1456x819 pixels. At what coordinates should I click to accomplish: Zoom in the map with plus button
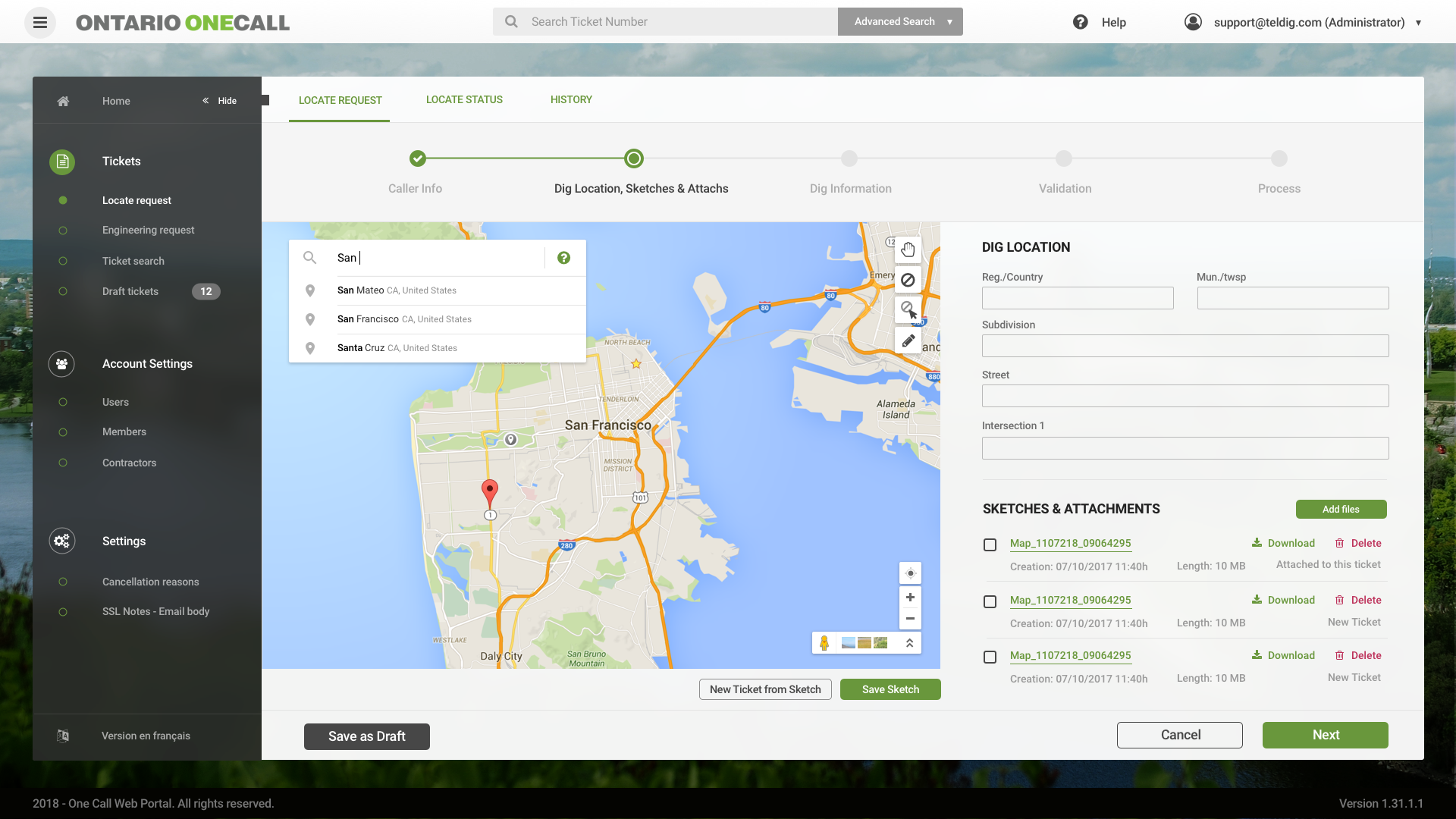tap(910, 598)
